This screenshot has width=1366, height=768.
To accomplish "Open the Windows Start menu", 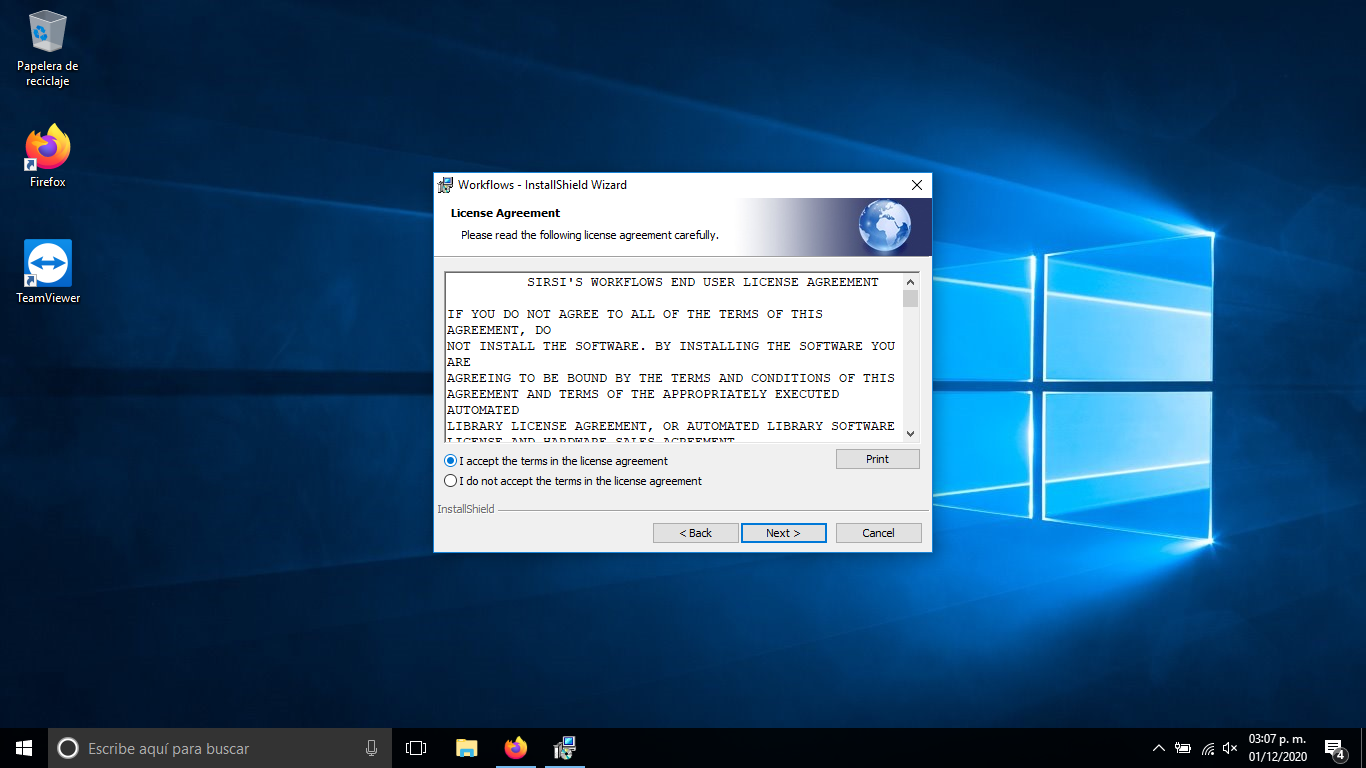I will pyautogui.click(x=24, y=748).
